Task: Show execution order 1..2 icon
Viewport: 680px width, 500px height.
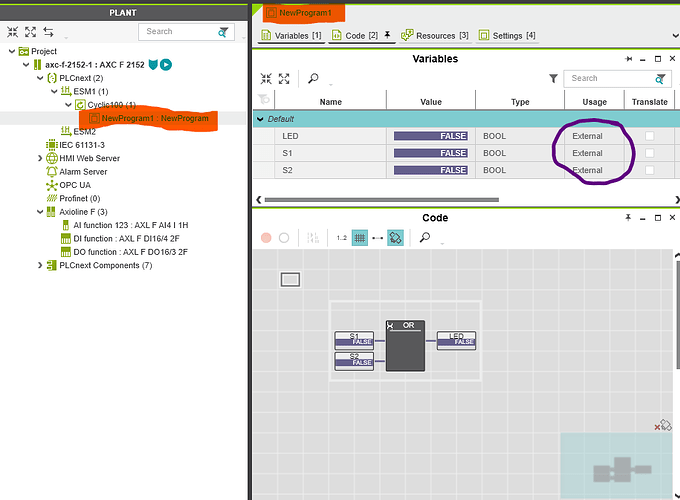Action: [x=342, y=238]
